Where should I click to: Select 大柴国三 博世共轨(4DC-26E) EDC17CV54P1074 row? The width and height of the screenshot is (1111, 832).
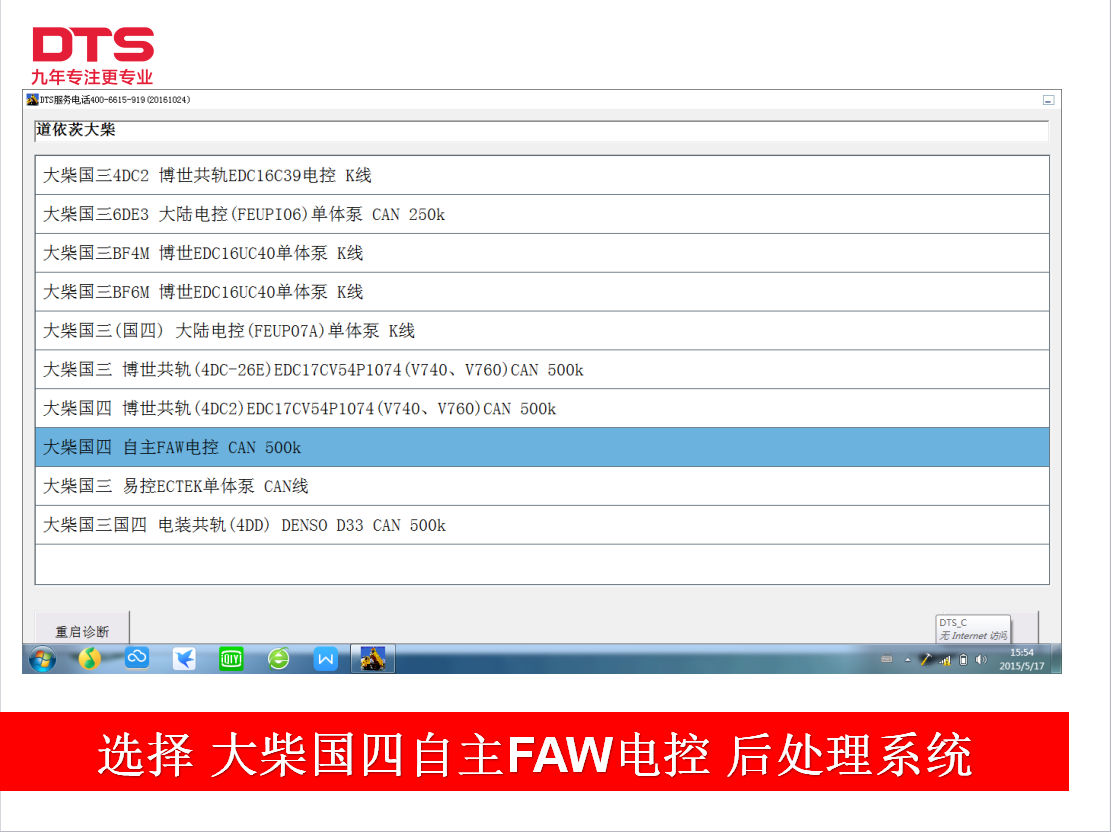click(x=542, y=369)
